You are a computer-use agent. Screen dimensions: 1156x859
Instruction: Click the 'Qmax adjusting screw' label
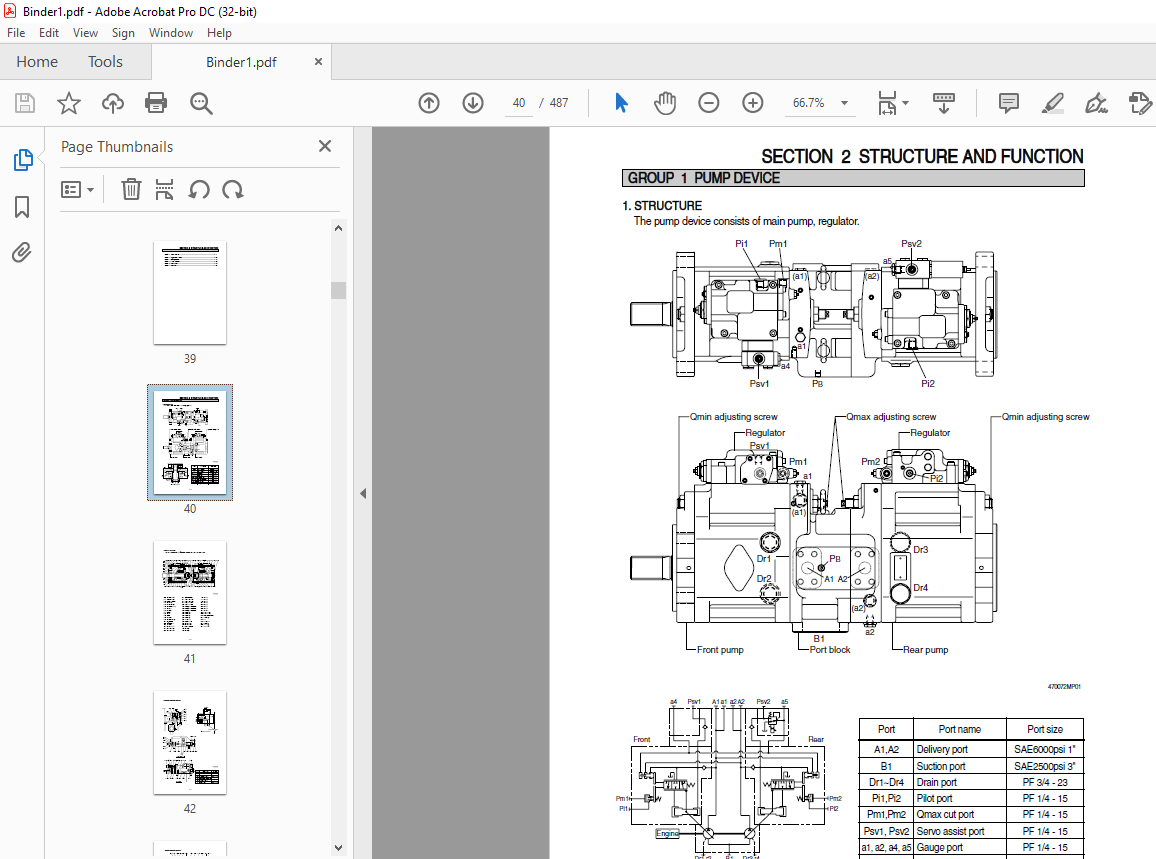891,417
